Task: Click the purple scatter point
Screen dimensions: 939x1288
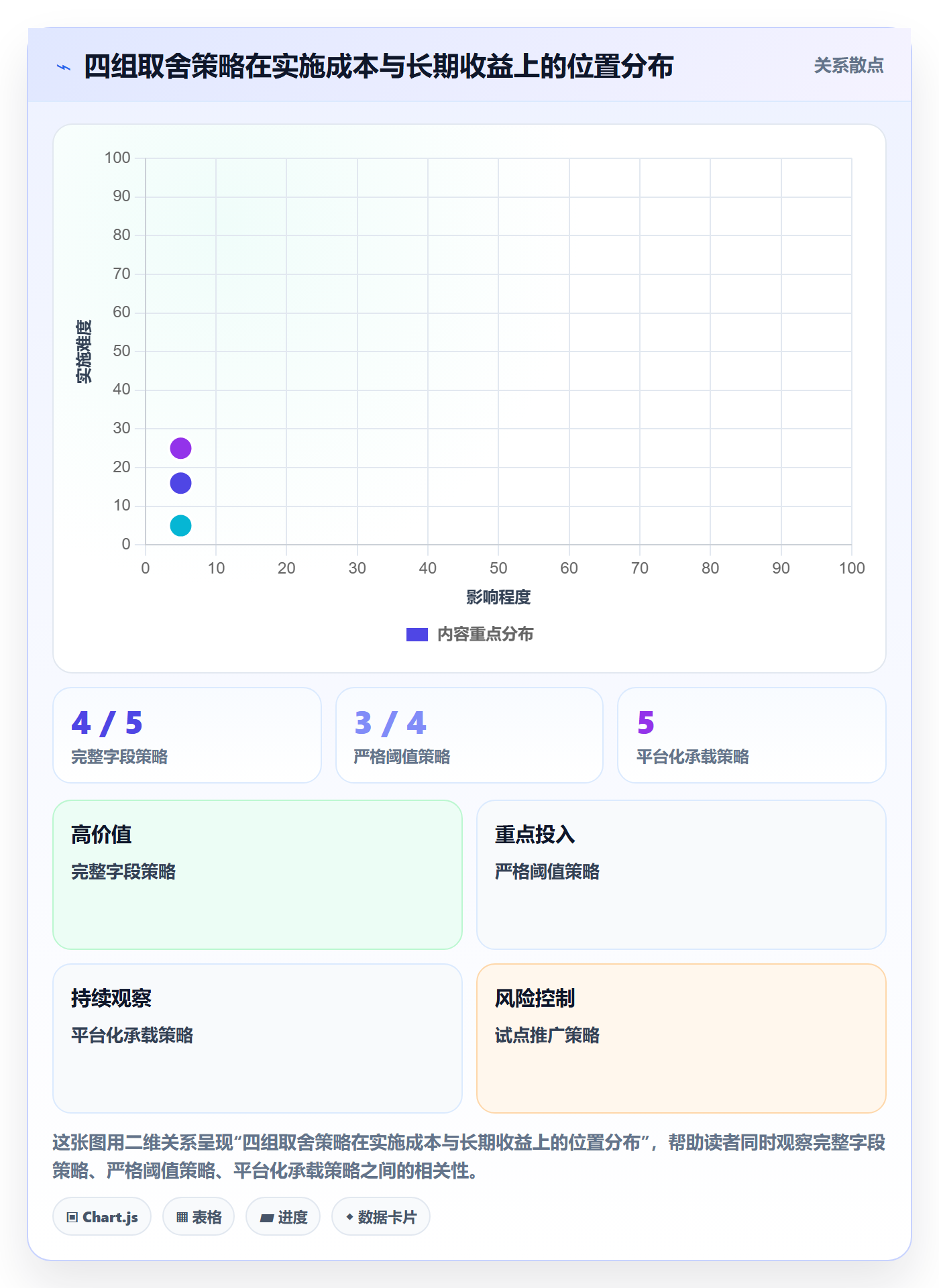Action: point(180,448)
